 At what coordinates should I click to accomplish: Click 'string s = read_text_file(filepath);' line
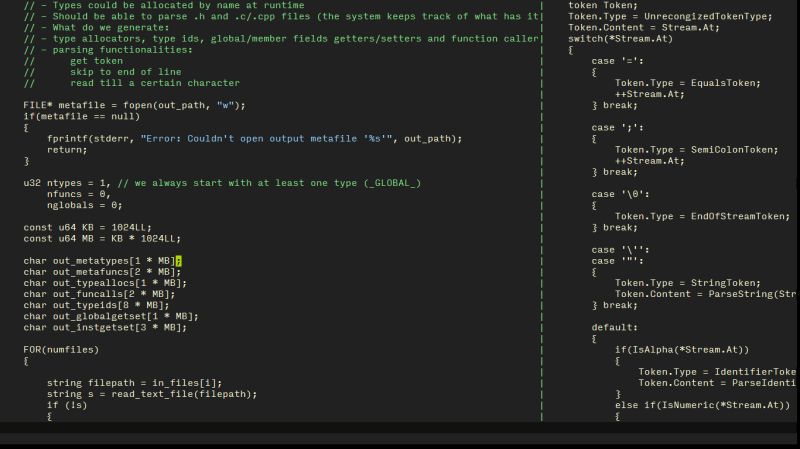pyautogui.click(x=152, y=394)
